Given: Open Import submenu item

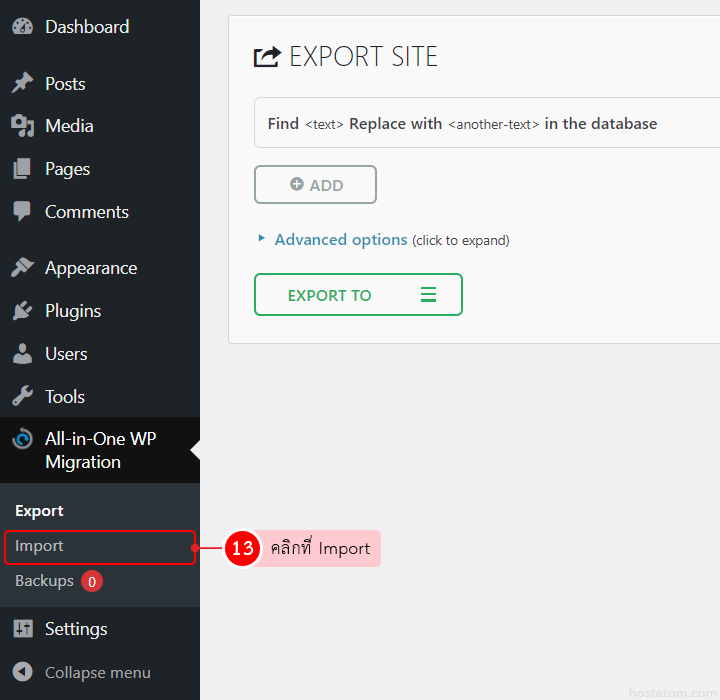Looking at the screenshot, I should pyautogui.click(x=40, y=546).
